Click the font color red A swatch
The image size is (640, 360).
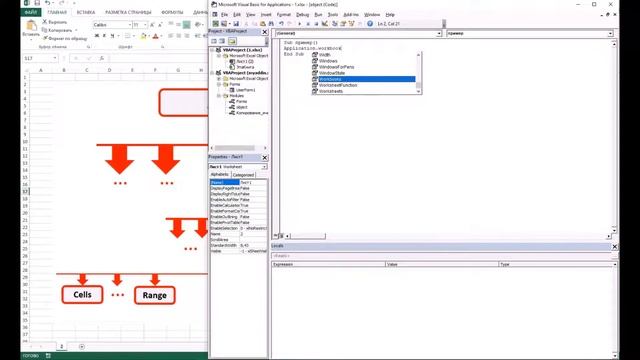tap(156, 36)
